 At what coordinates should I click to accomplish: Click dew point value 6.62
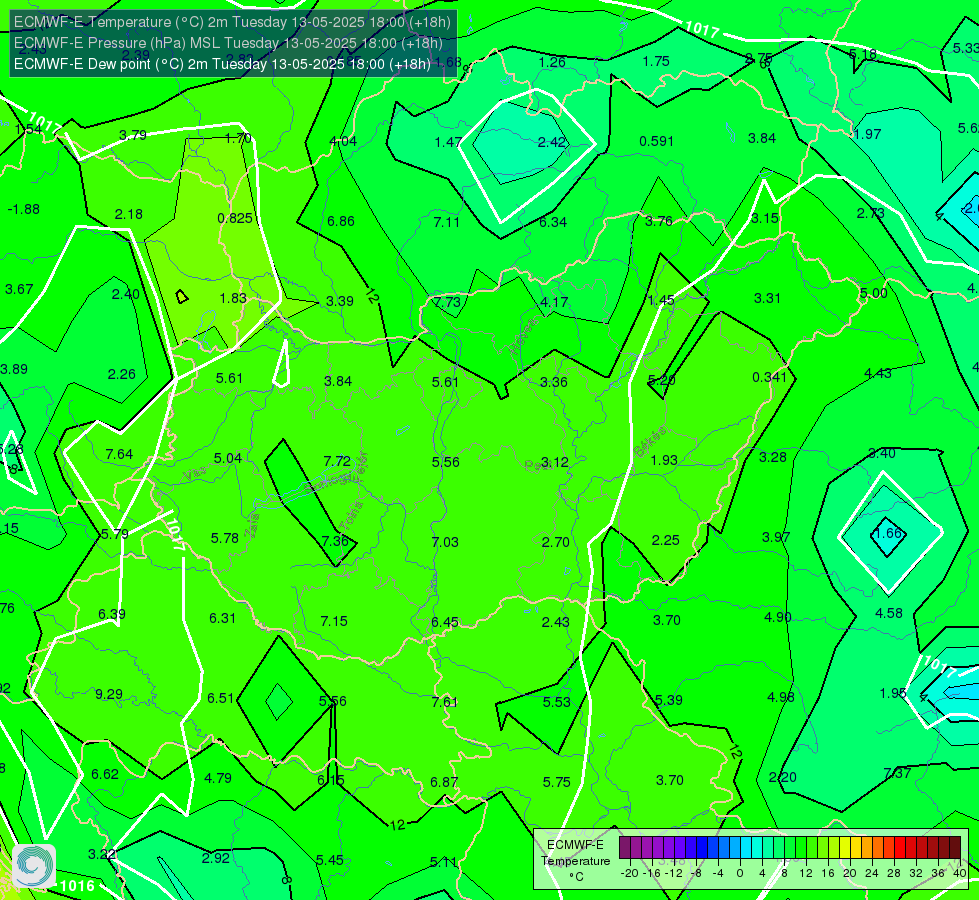(x=105, y=774)
